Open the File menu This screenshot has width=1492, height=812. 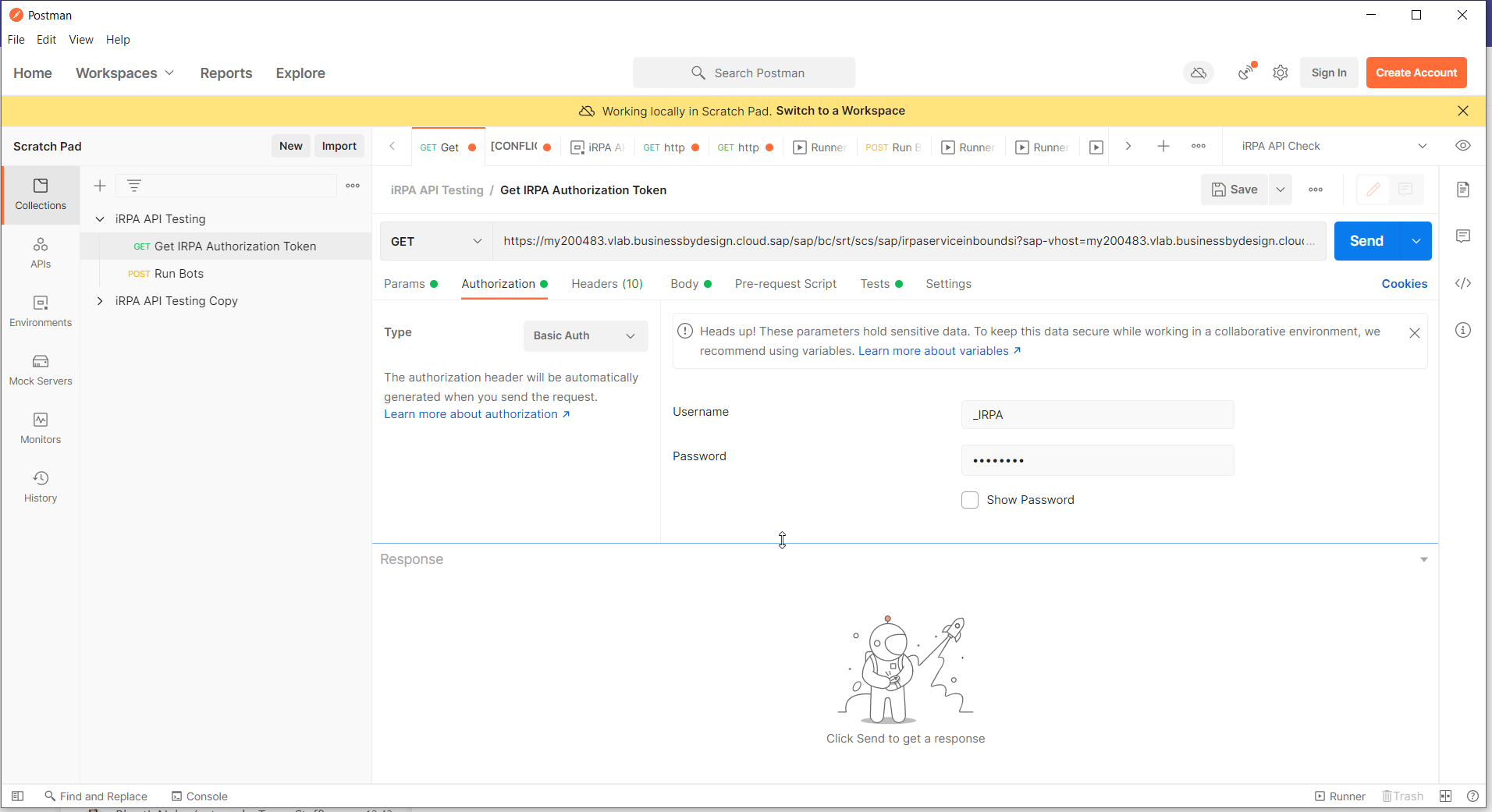16,40
